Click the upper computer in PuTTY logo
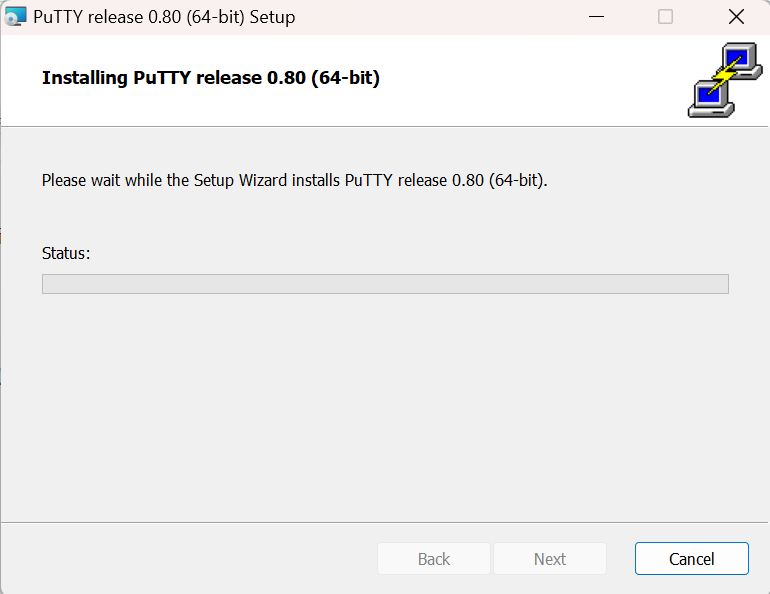 (742, 61)
